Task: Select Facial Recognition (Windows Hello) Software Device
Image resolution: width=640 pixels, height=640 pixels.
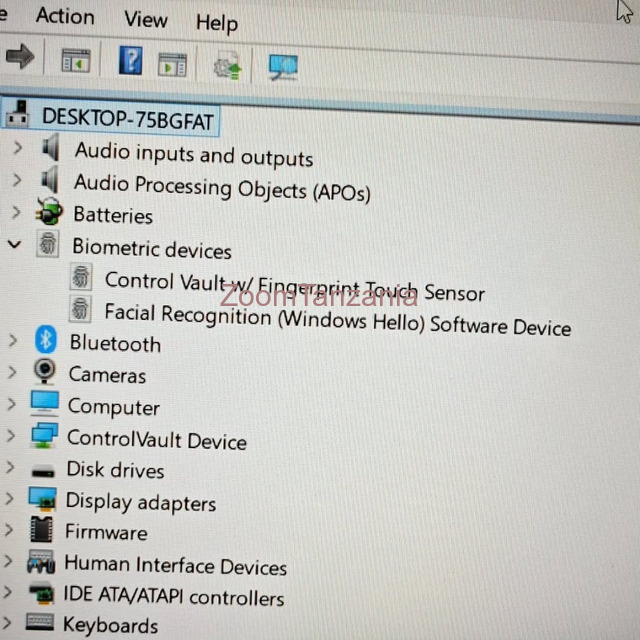Action: 337,320
